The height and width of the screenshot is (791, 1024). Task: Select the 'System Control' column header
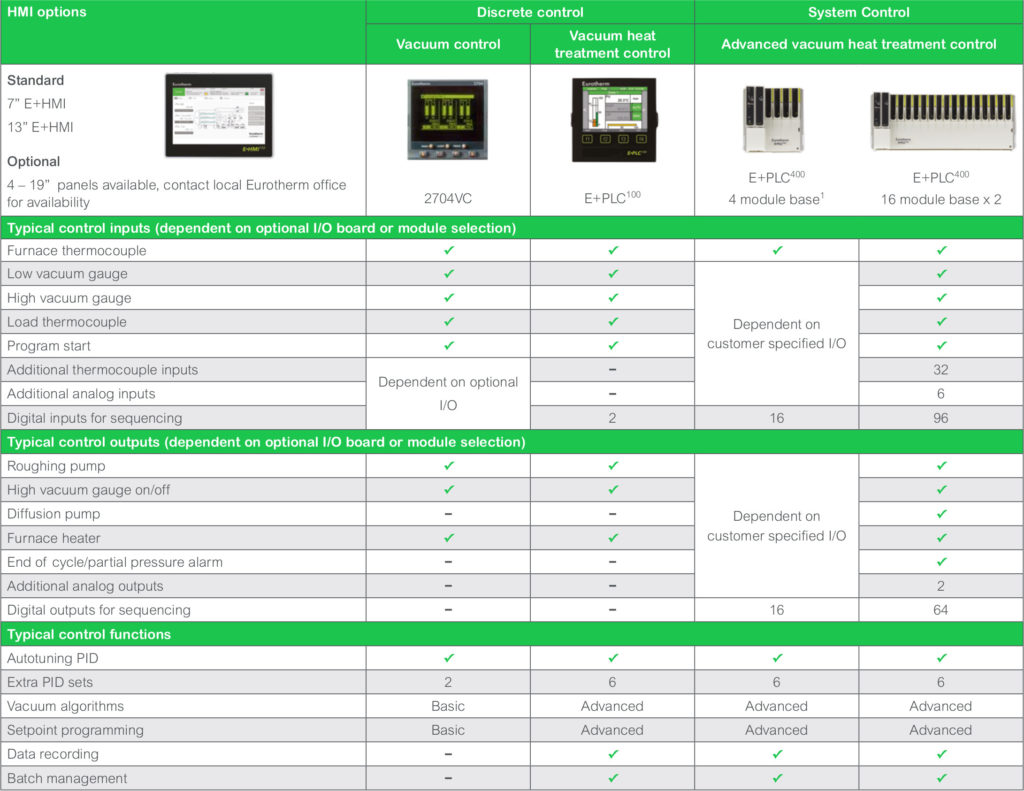(x=859, y=12)
